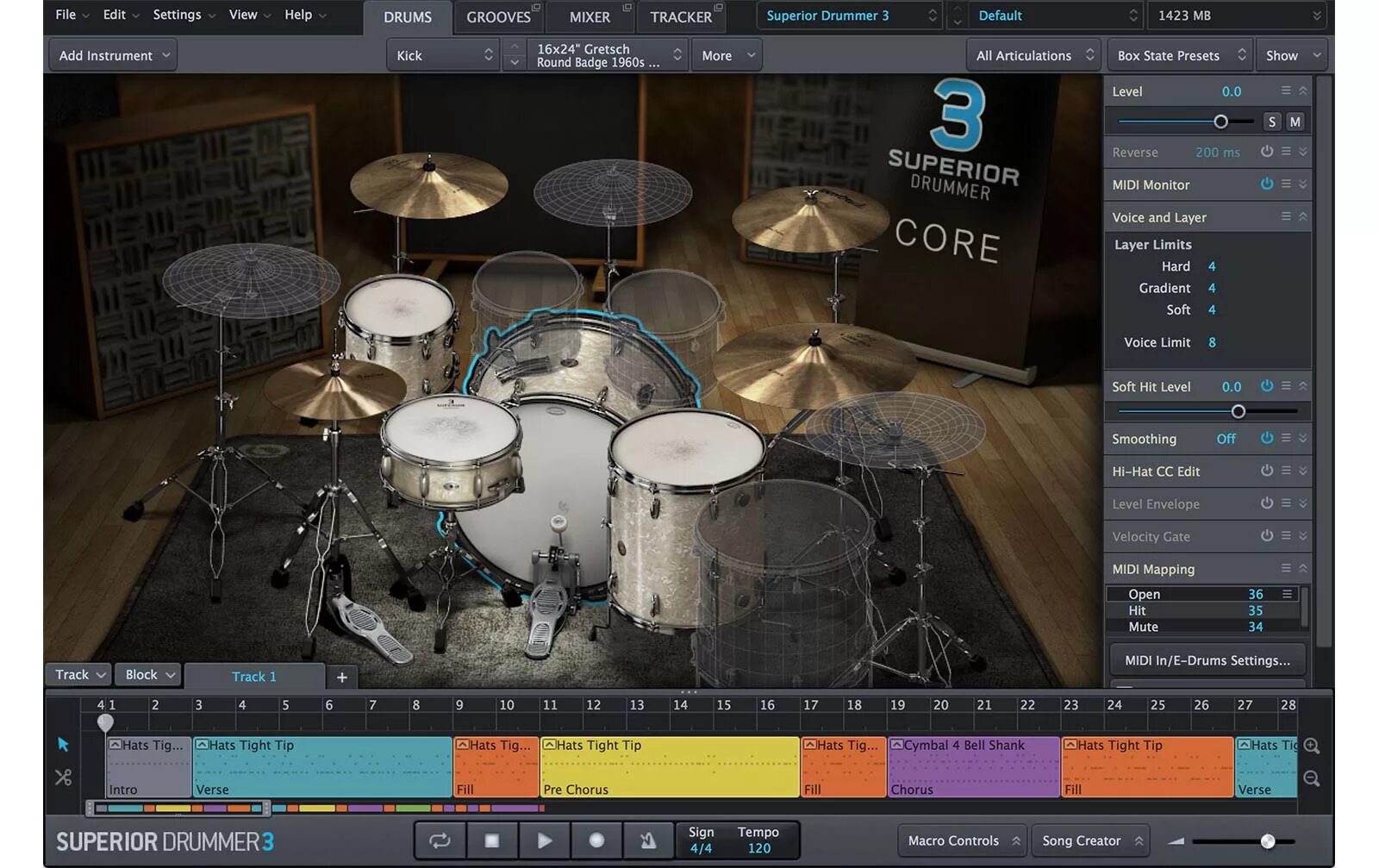Start playback with the play button
Image resolution: width=1379 pixels, height=868 pixels.
(x=545, y=840)
